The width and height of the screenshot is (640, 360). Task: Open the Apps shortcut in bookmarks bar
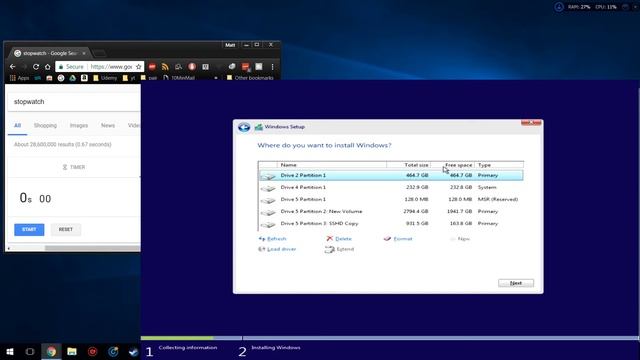(x=19, y=78)
